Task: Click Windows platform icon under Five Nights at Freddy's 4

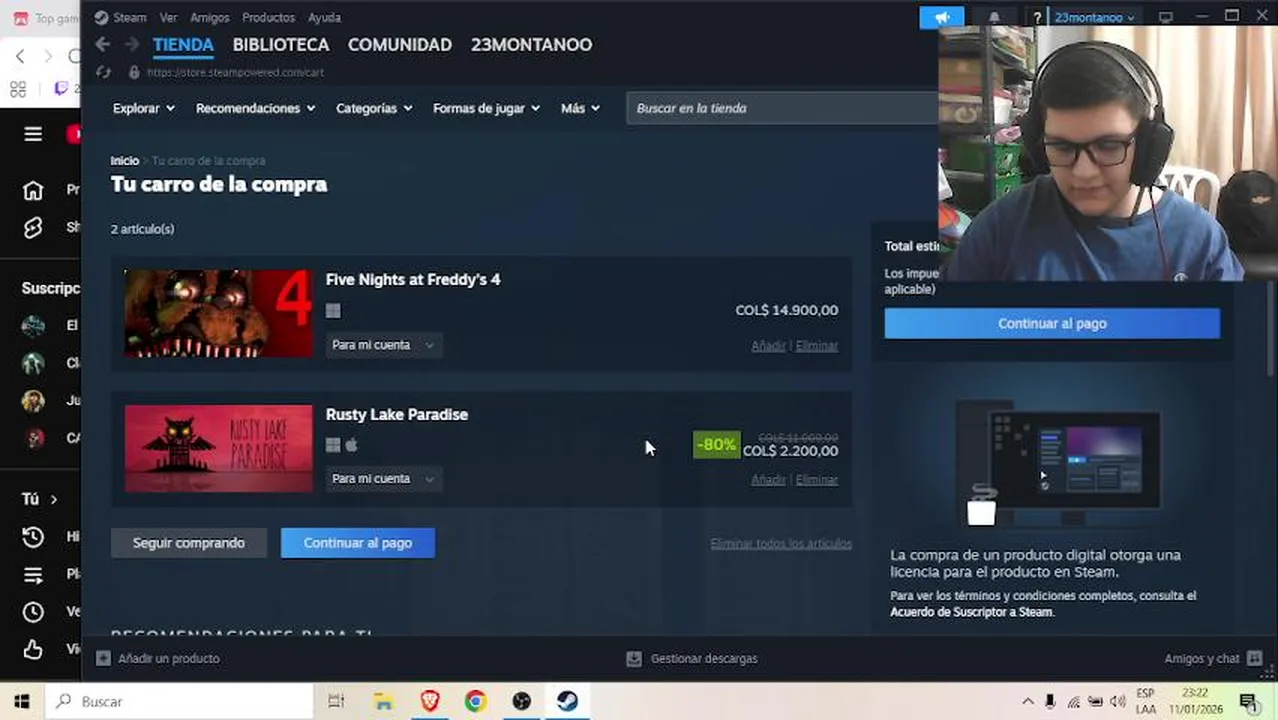Action: tap(333, 311)
